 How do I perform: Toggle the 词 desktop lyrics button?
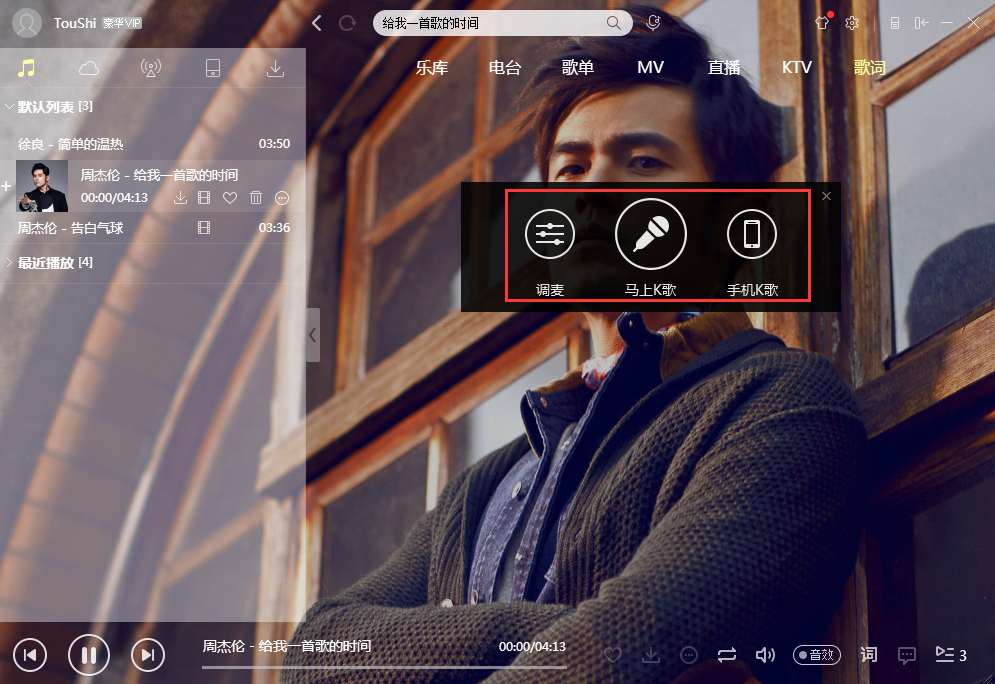point(869,655)
